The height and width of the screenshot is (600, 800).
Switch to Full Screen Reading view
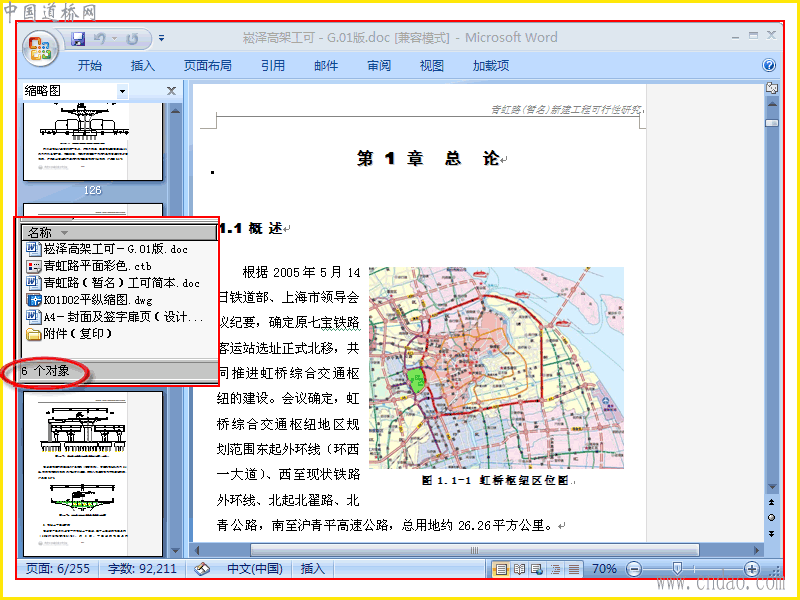[519, 568]
